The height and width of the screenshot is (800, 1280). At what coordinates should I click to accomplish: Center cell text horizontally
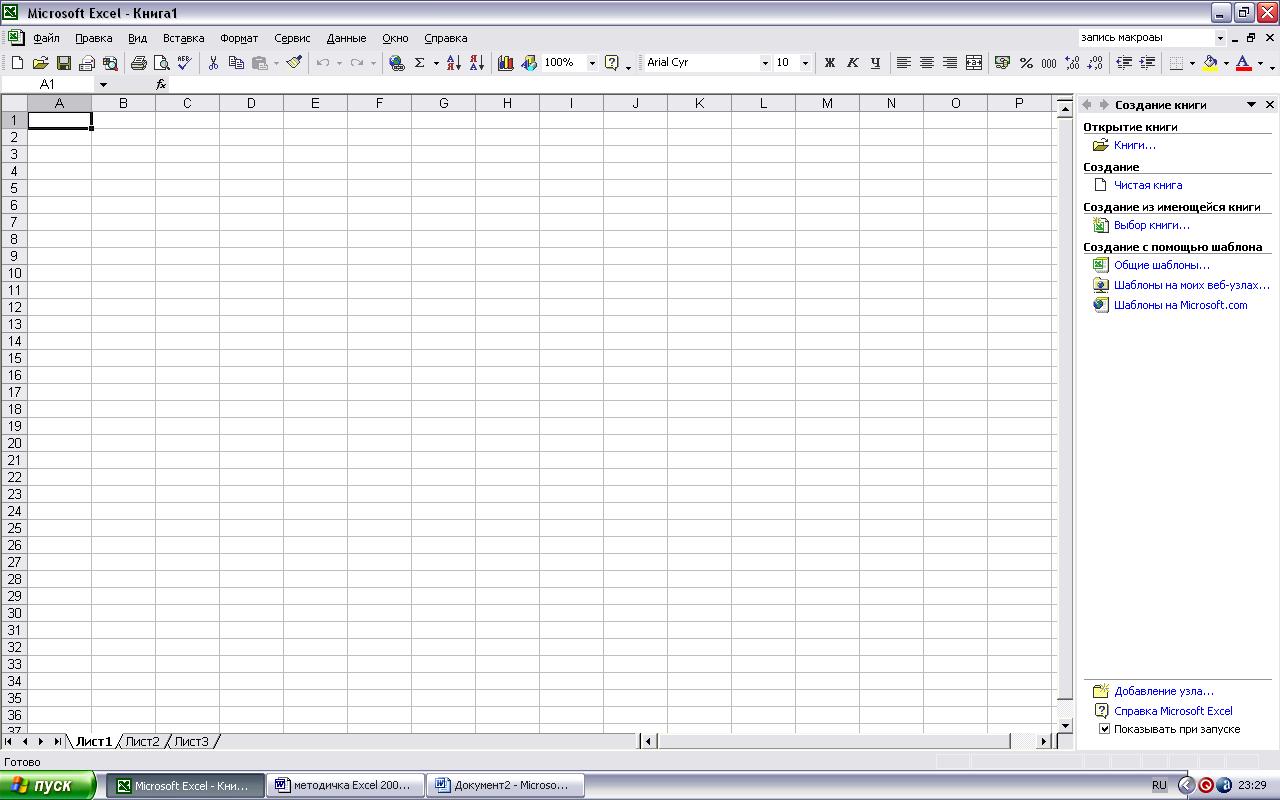pos(927,62)
